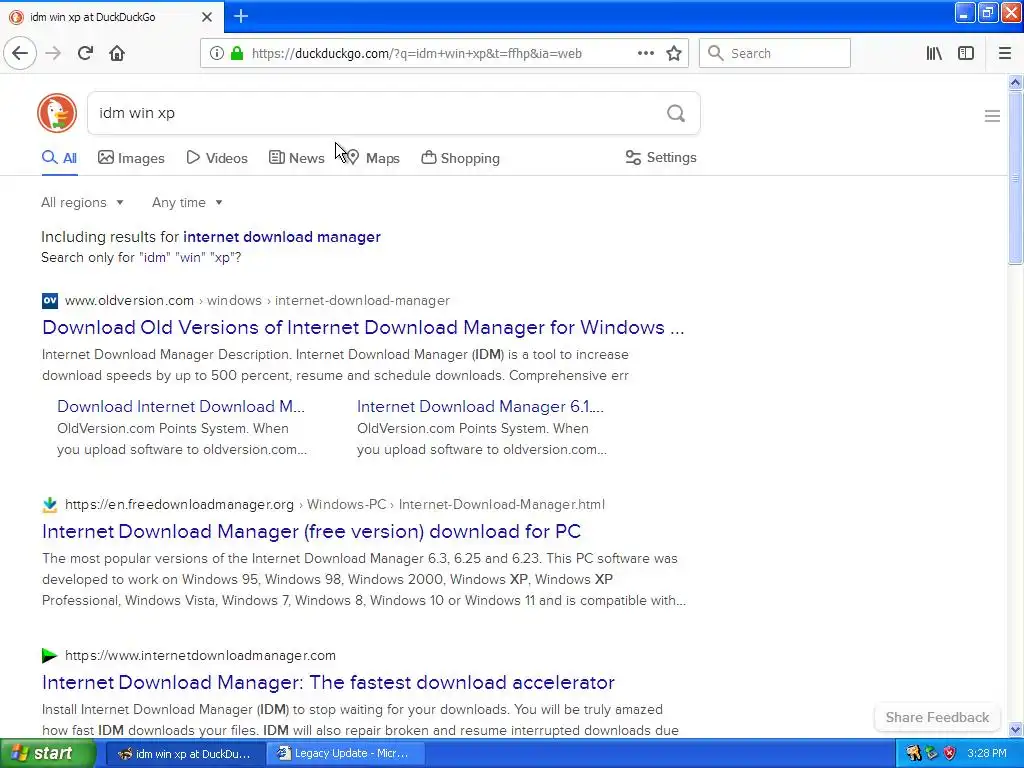Click the internetdownloadmanager.com green favicon
The height and width of the screenshot is (768, 1024).
point(50,655)
